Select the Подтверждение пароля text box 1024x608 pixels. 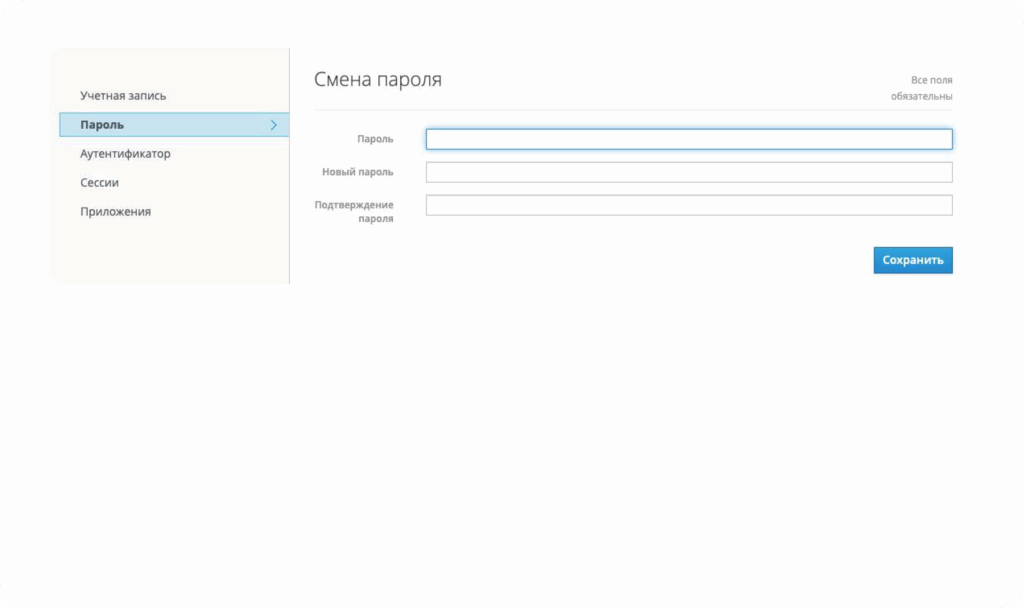point(688,205)
